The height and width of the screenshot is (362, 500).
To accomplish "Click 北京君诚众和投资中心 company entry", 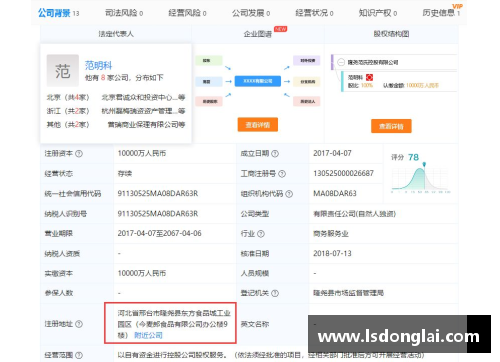I will pyautogui.click(x=143, y=97).
